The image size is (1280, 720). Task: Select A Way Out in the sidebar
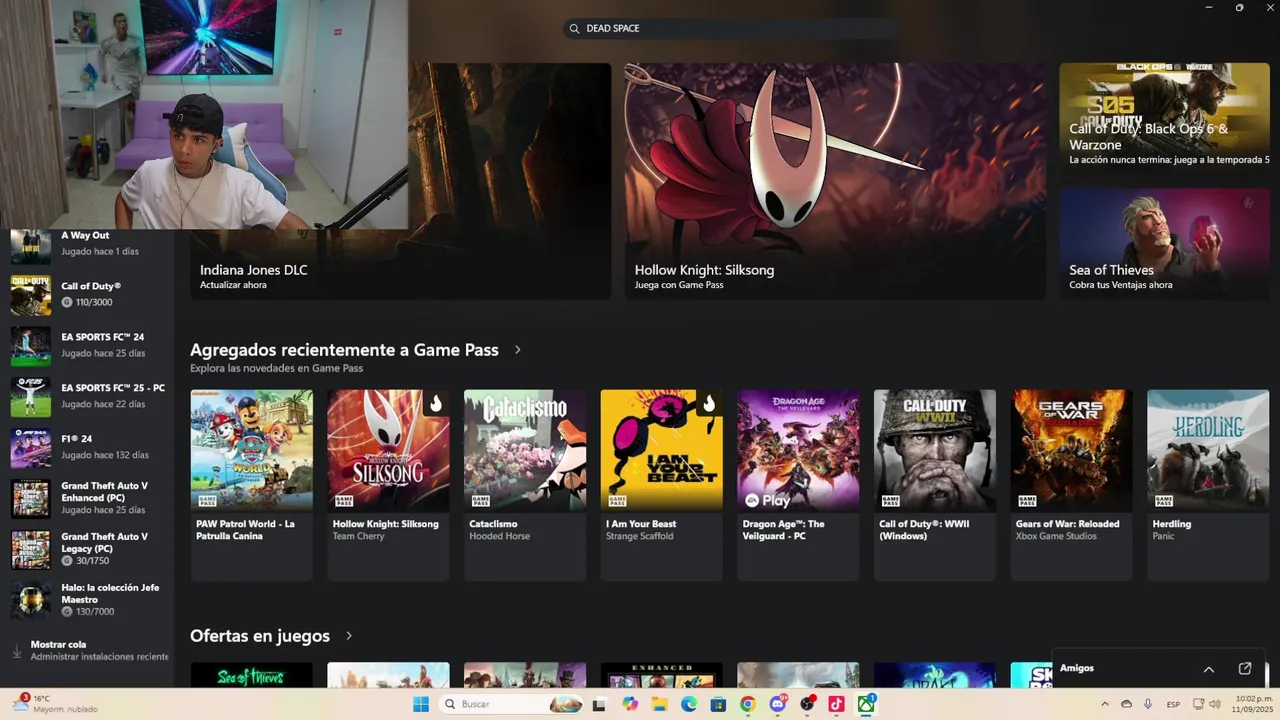point(85,243)
